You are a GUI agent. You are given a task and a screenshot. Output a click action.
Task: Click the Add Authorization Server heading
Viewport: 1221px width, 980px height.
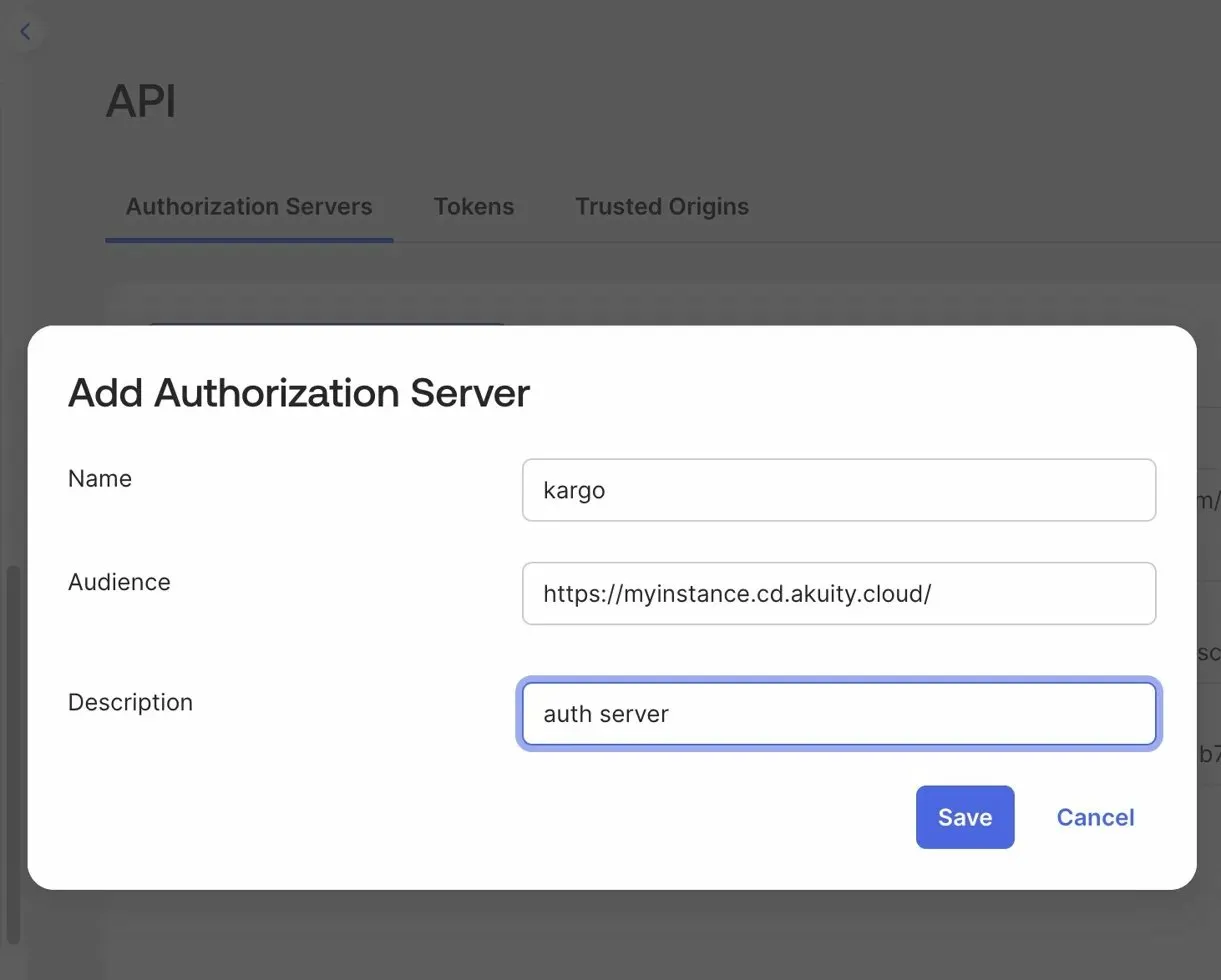click(x=299, y=393)
